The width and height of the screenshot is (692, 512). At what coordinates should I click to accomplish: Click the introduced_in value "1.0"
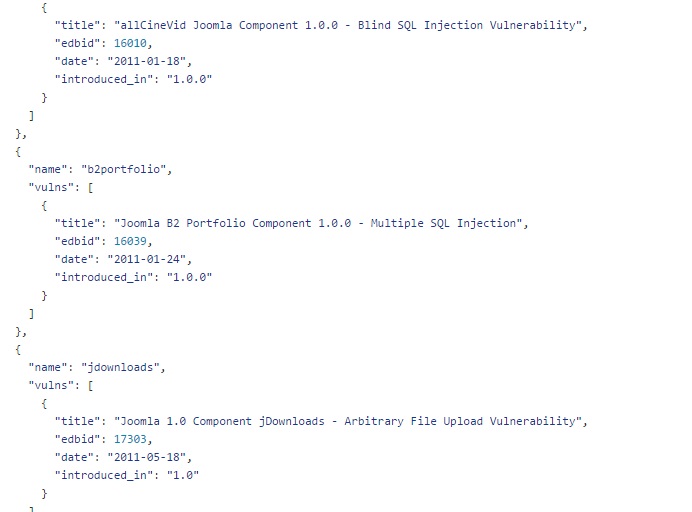point(182,475)
